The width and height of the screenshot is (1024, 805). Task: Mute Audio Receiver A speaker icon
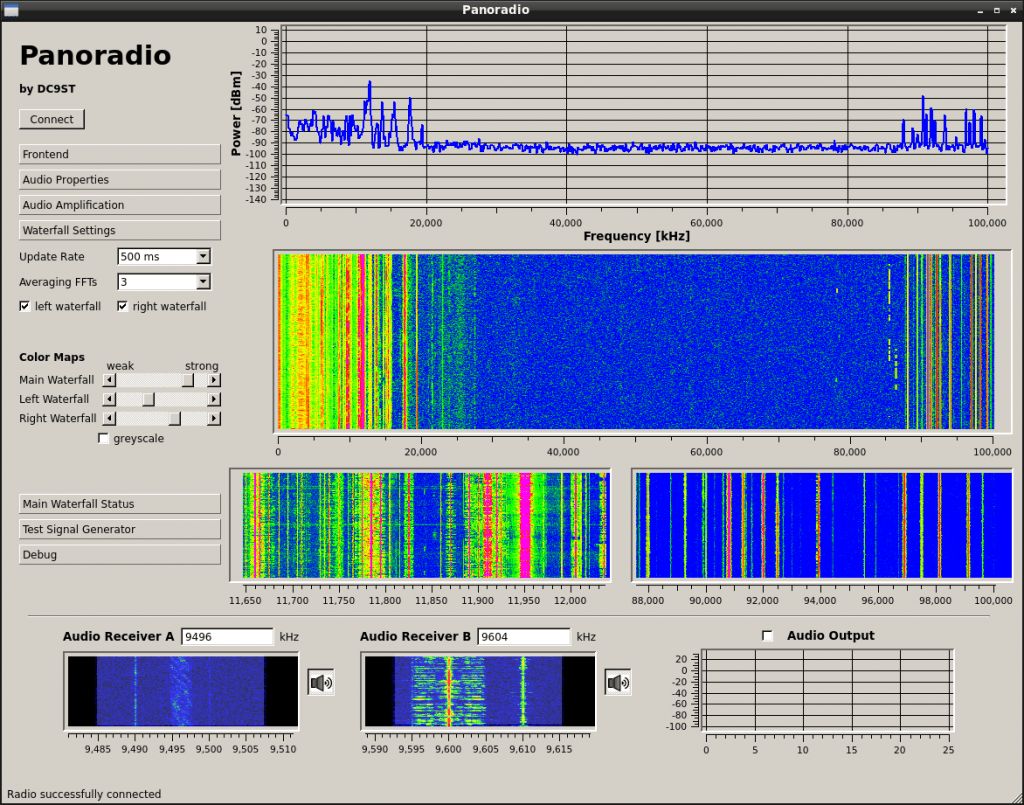tap(321, 683)
